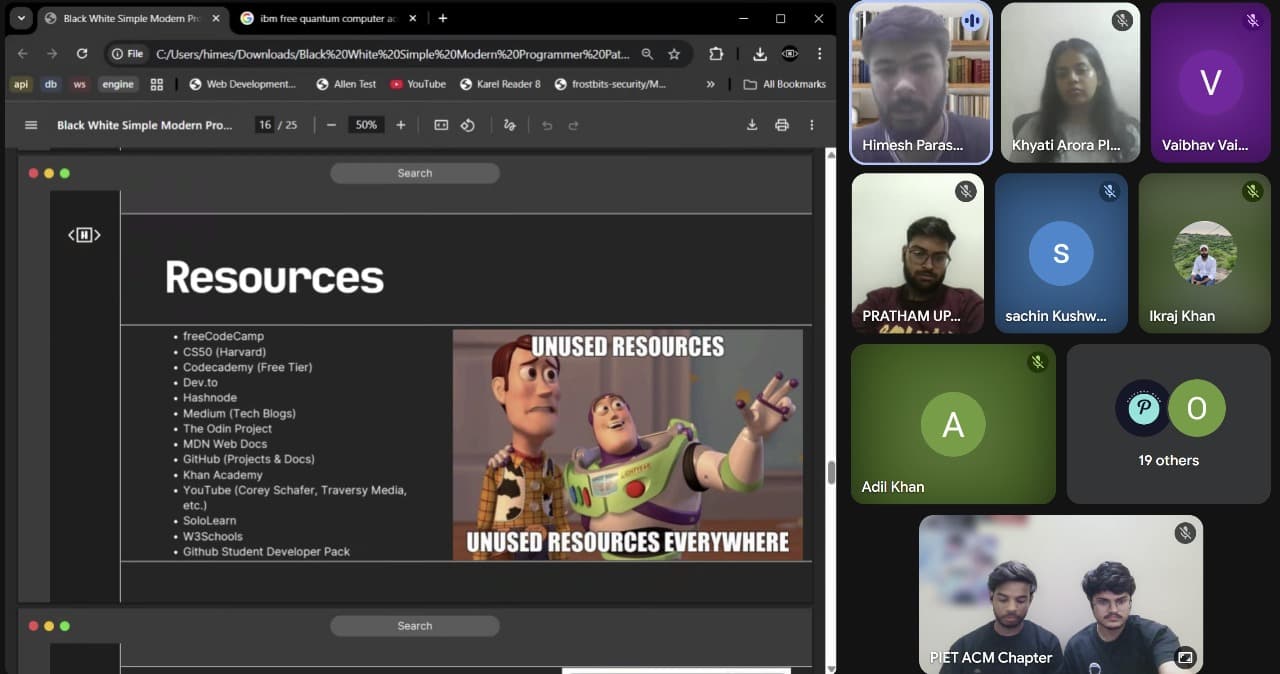Image resolution: width=1280 pixels, height=674 pixels.
Task: Zoom in with the PDF plus button
Action: 401,125
